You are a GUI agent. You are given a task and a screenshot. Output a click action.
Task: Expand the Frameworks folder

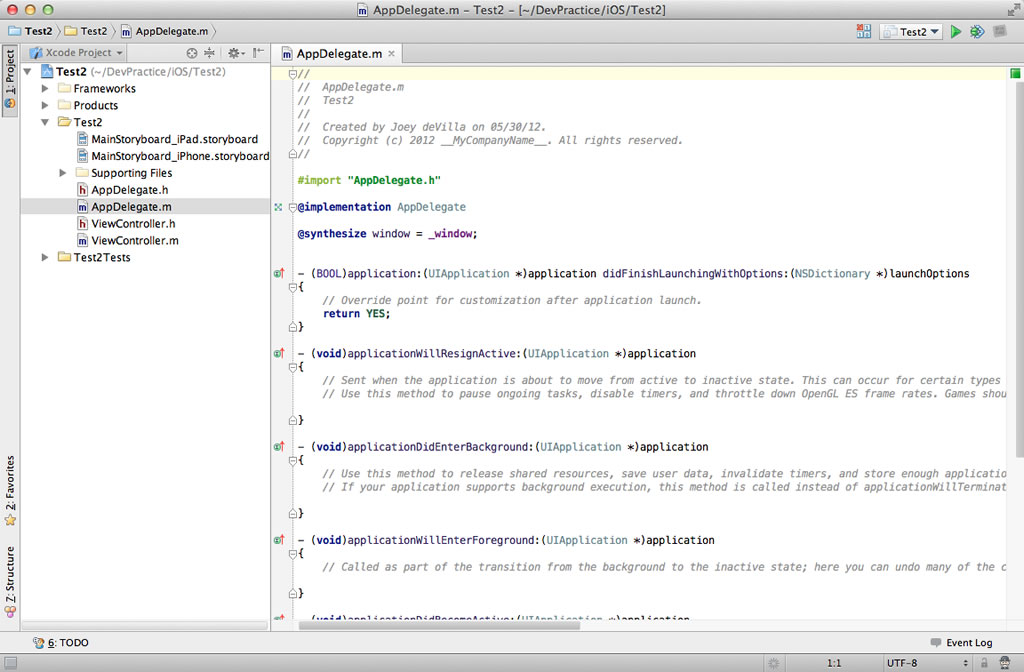(x=44, y=88)
